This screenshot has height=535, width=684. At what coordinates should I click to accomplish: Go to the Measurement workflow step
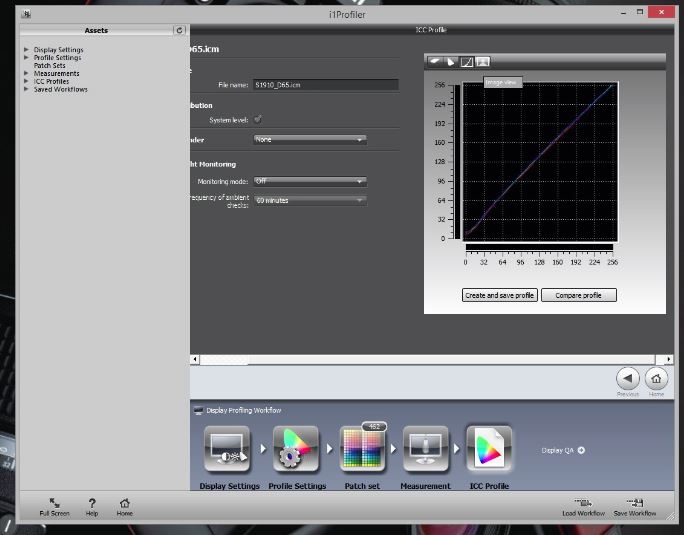pos(426,450)
